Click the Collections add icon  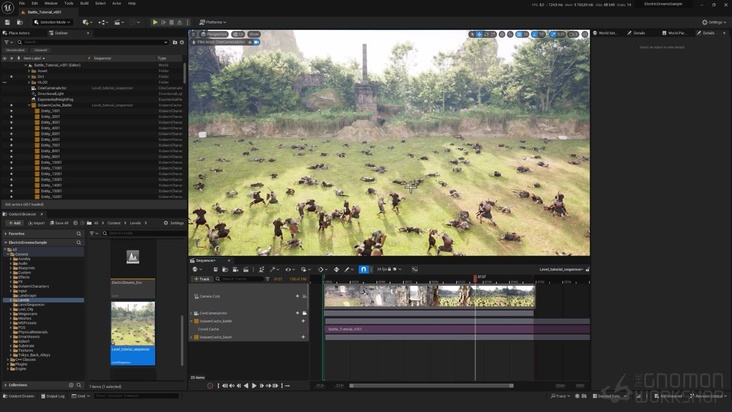71,385
